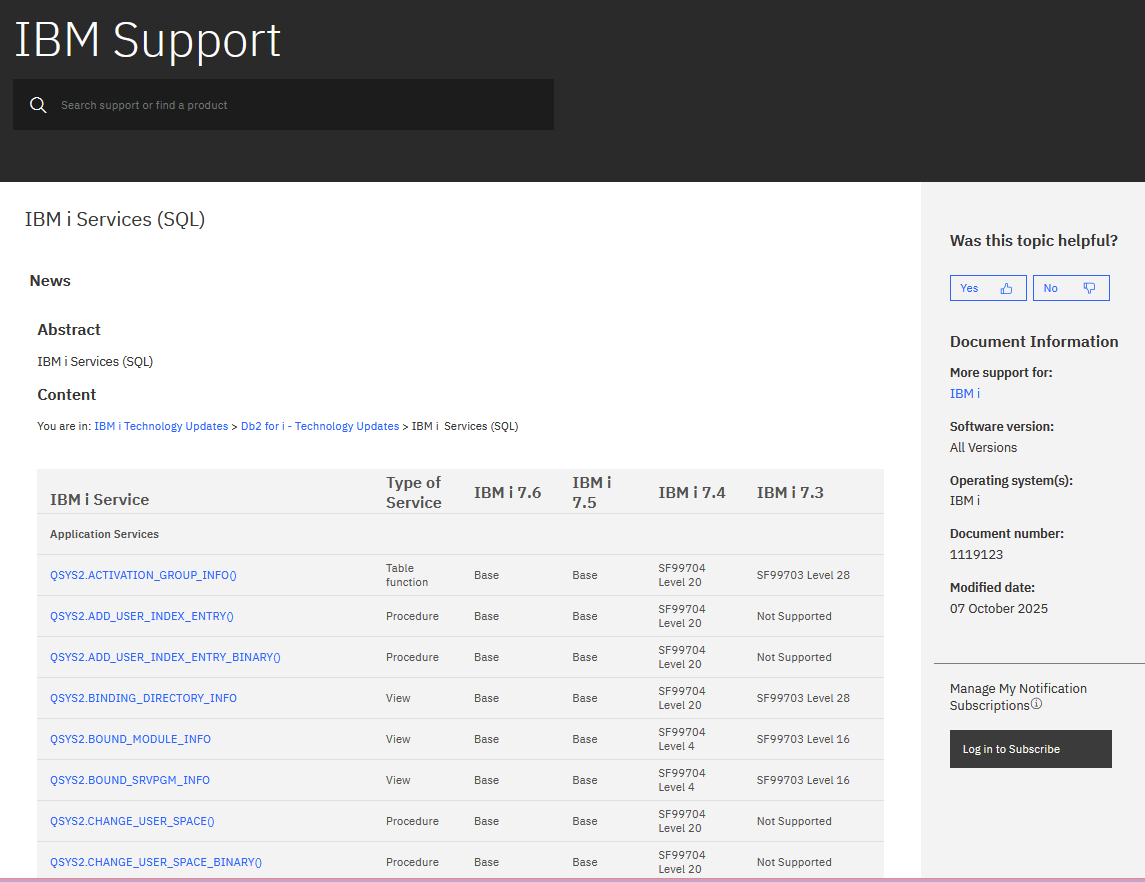This screenshot has width=1145, height=882.
Task: Open QSYS2.ACTIVATION_GROUP_INFO() link
Action: pos(143,575)
